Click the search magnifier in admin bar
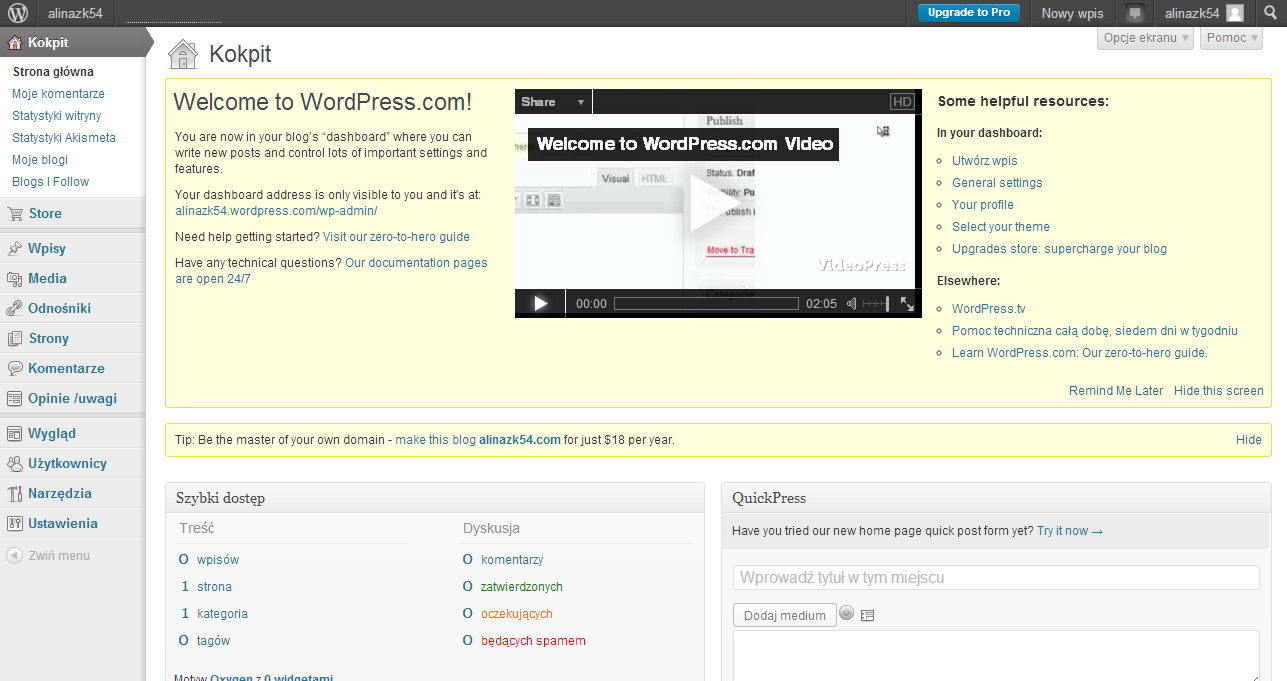 pyautogui.click(x=1270, y=13)
